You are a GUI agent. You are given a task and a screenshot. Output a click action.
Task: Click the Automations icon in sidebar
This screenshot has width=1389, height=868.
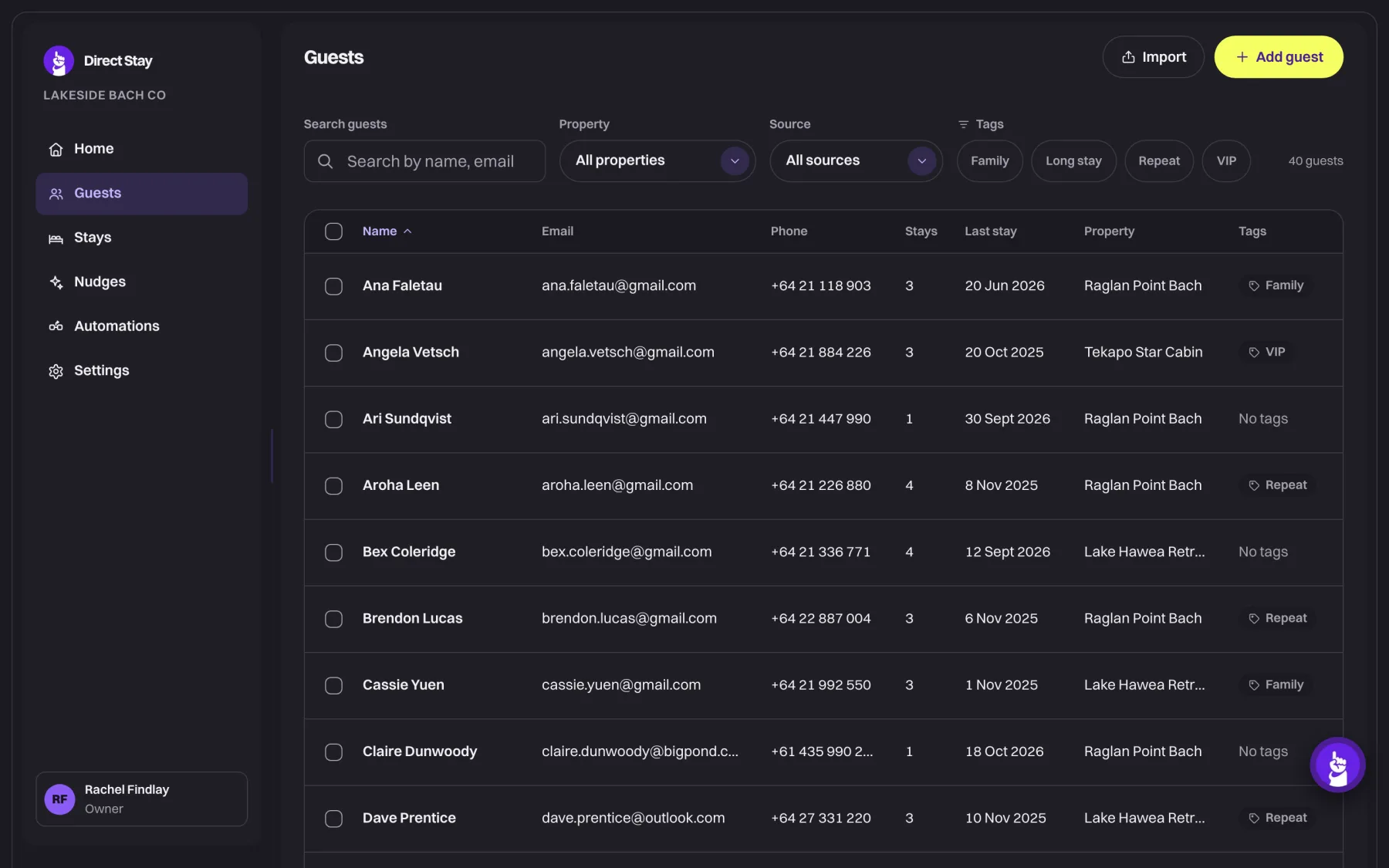[x=56, y=326]
